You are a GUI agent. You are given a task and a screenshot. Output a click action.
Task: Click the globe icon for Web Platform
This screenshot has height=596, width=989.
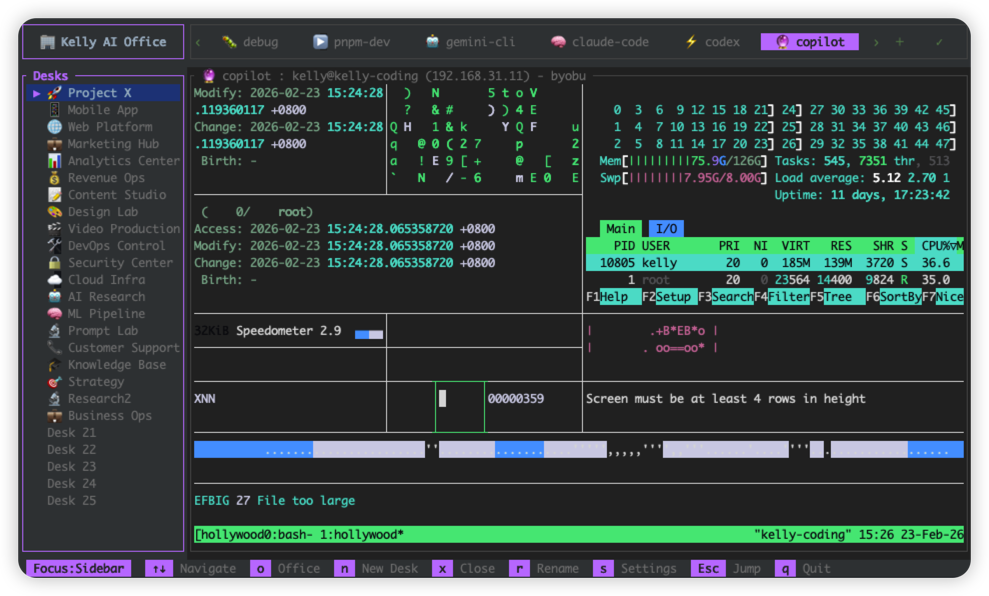pyautogui.click(x=54, y=127)
